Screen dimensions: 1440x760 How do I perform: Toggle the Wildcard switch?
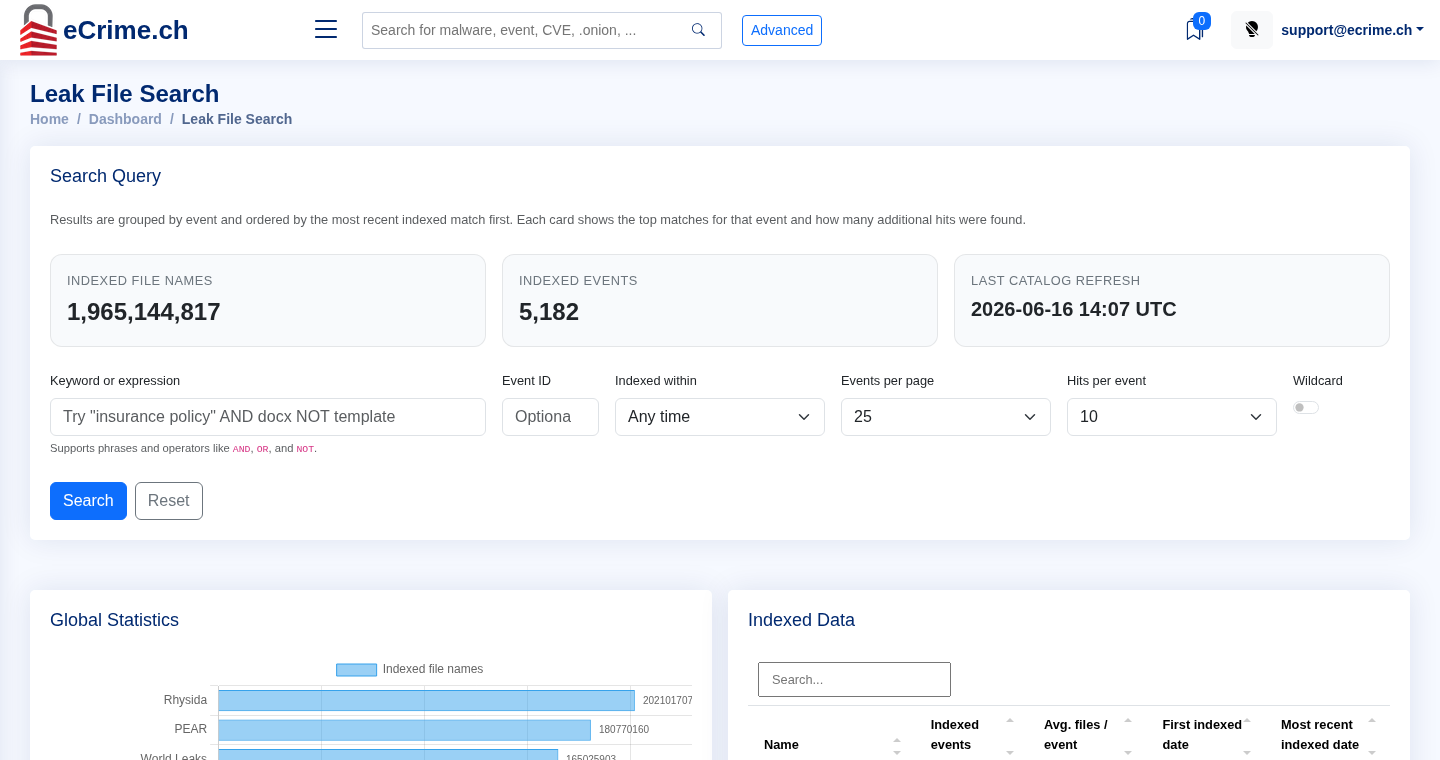(x=1306, y=407)
